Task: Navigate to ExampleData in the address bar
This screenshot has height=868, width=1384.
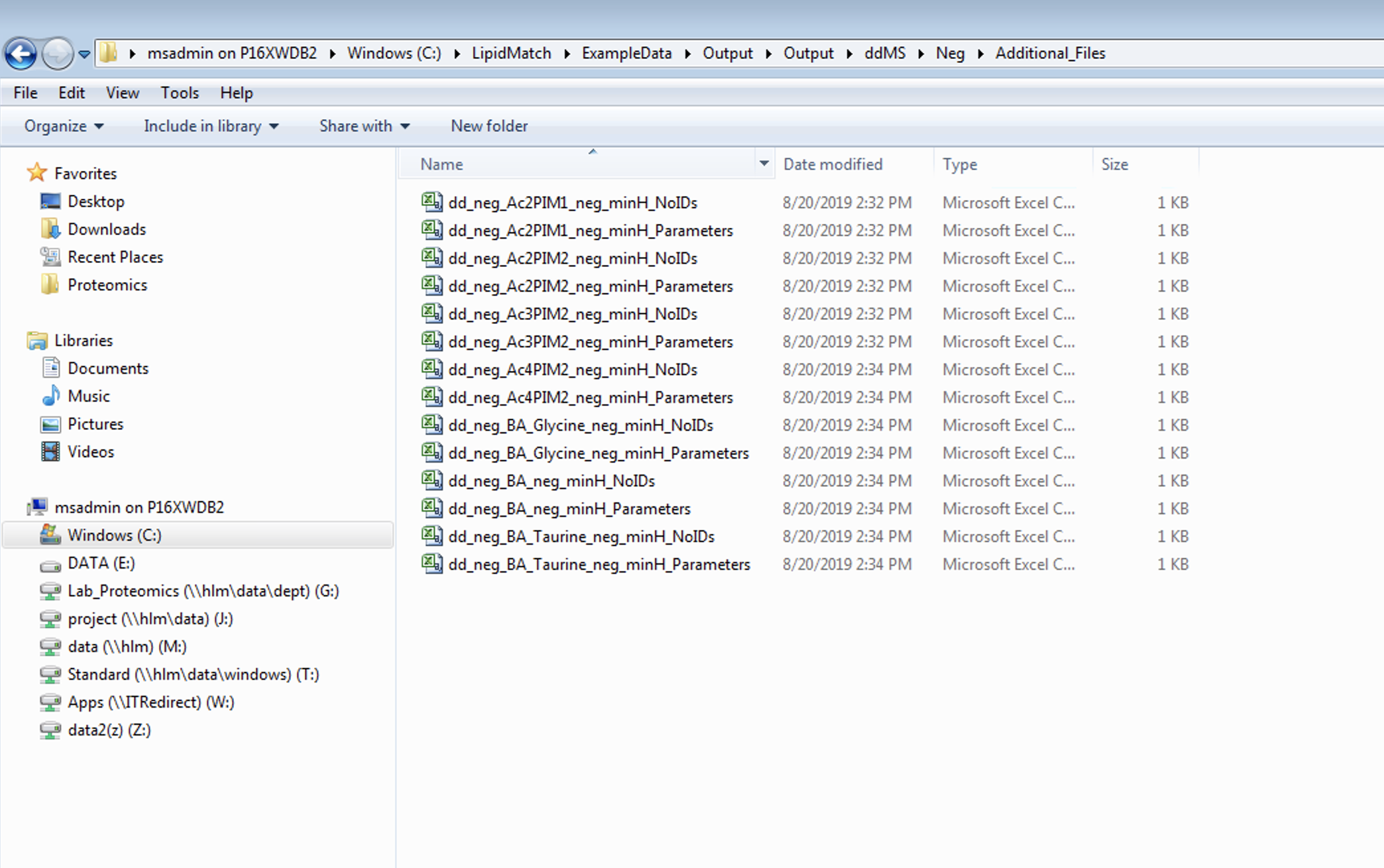Action: [x=626, y=53]
